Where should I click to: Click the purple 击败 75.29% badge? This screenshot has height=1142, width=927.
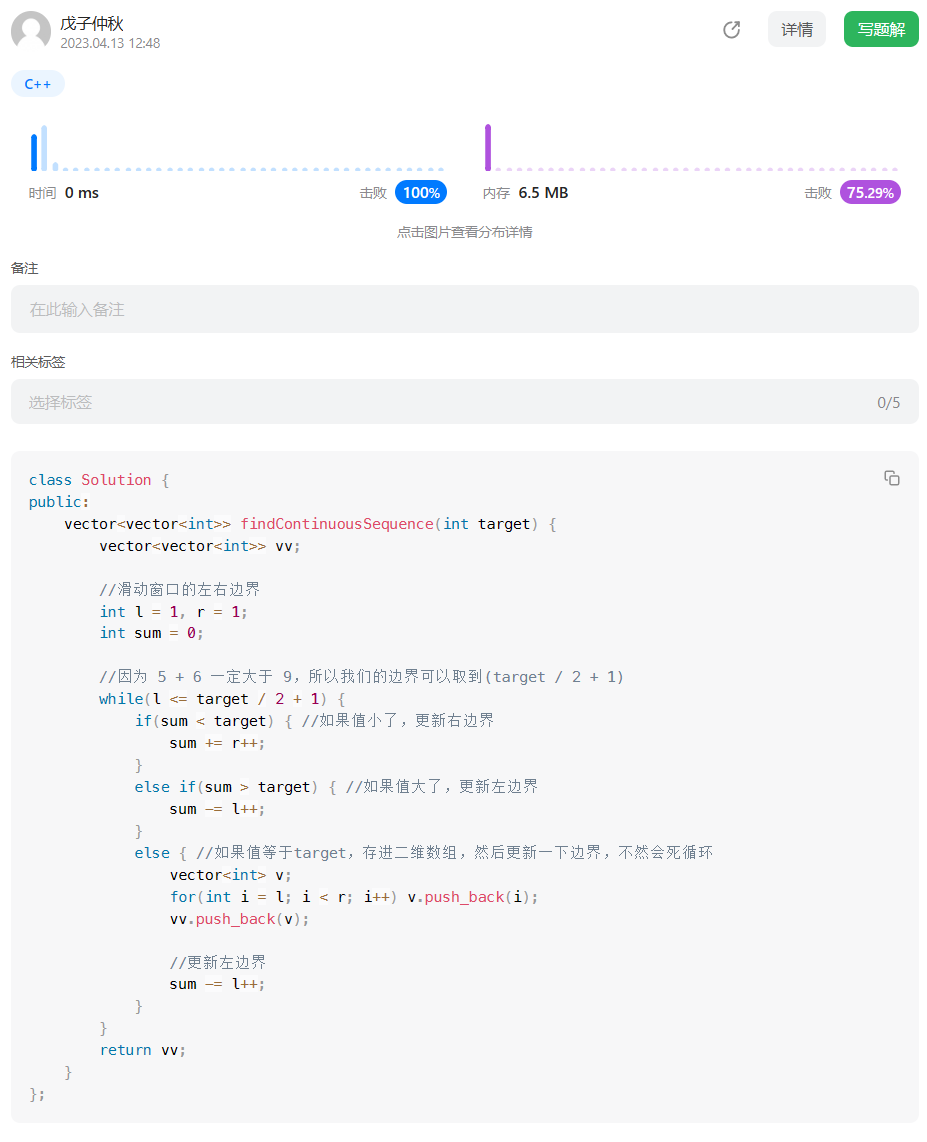click(869, 192)
